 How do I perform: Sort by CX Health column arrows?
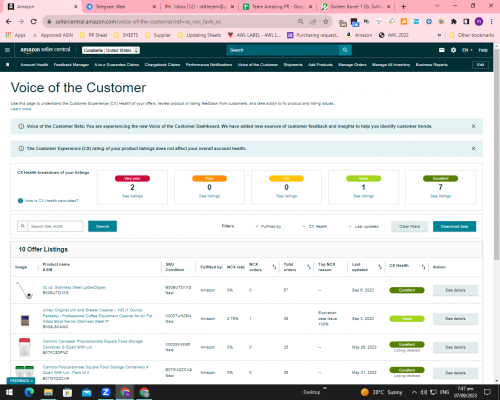coord(423,267)
